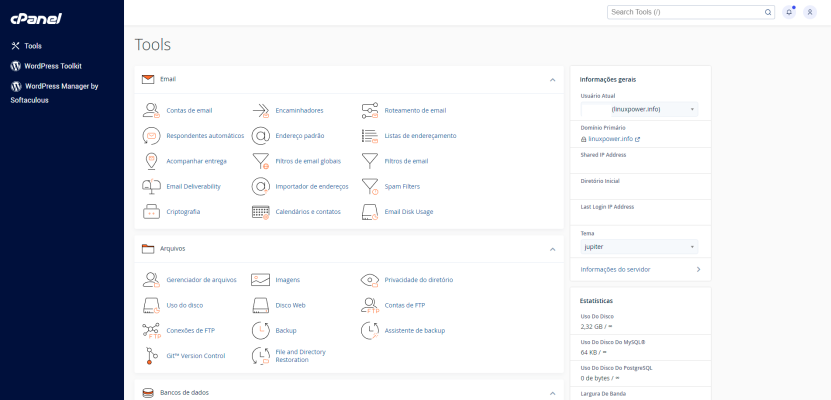Open the linuxpower.info primary domain link

(613, 139)
